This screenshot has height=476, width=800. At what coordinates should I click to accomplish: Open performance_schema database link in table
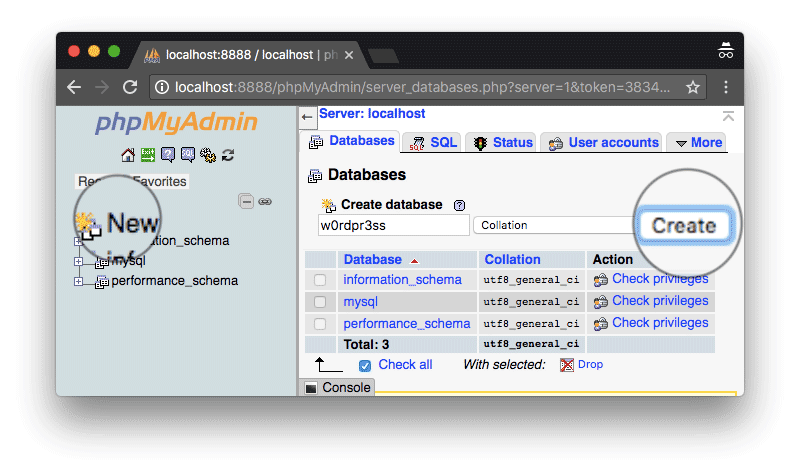pos(407,324)
